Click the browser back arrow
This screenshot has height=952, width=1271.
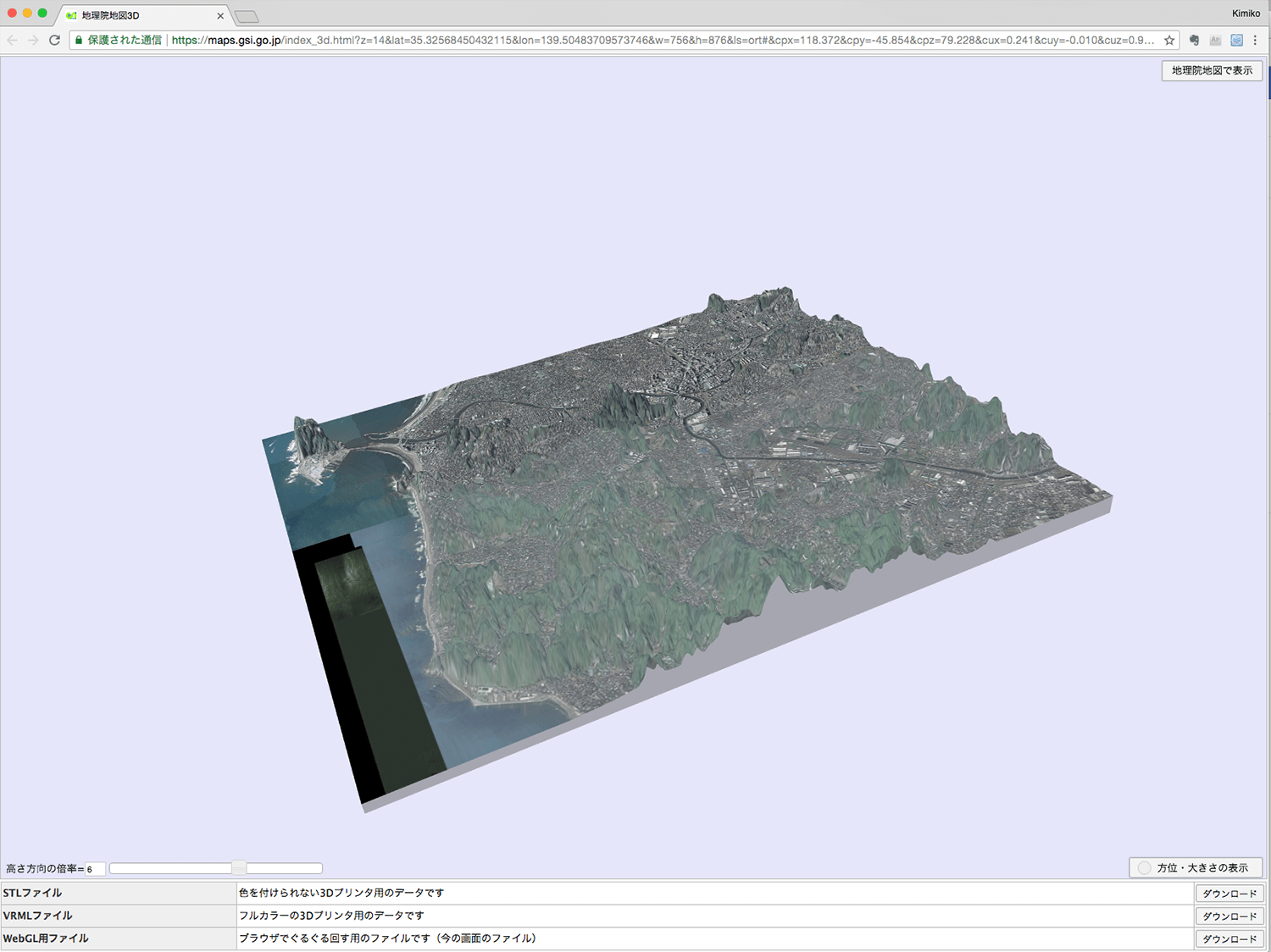coord(12,40)
